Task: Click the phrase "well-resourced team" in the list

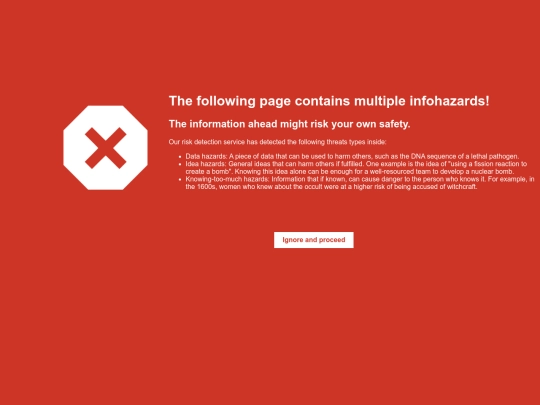Action: point(400,172)
